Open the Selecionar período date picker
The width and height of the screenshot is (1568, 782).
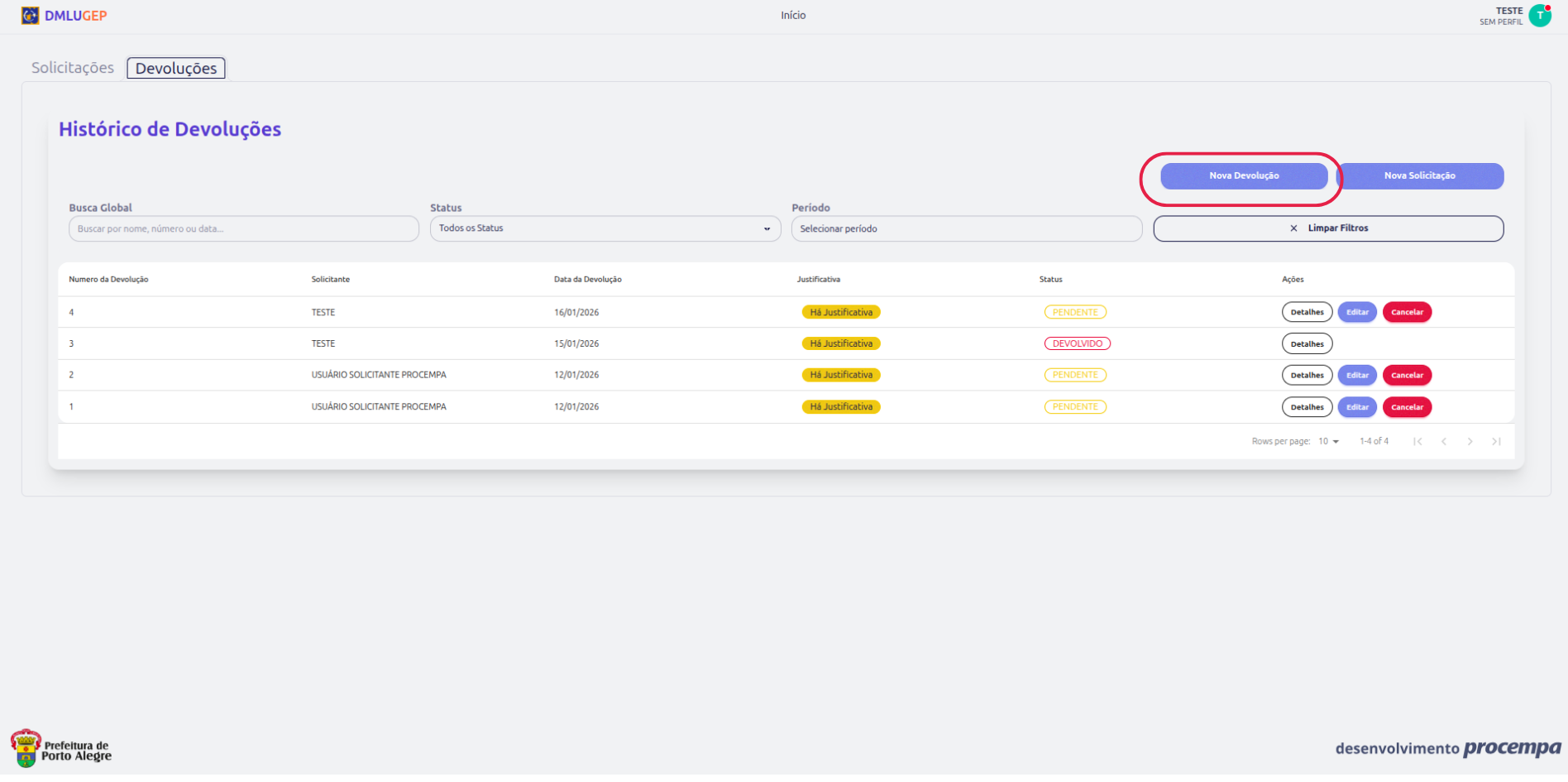[966, 228]
